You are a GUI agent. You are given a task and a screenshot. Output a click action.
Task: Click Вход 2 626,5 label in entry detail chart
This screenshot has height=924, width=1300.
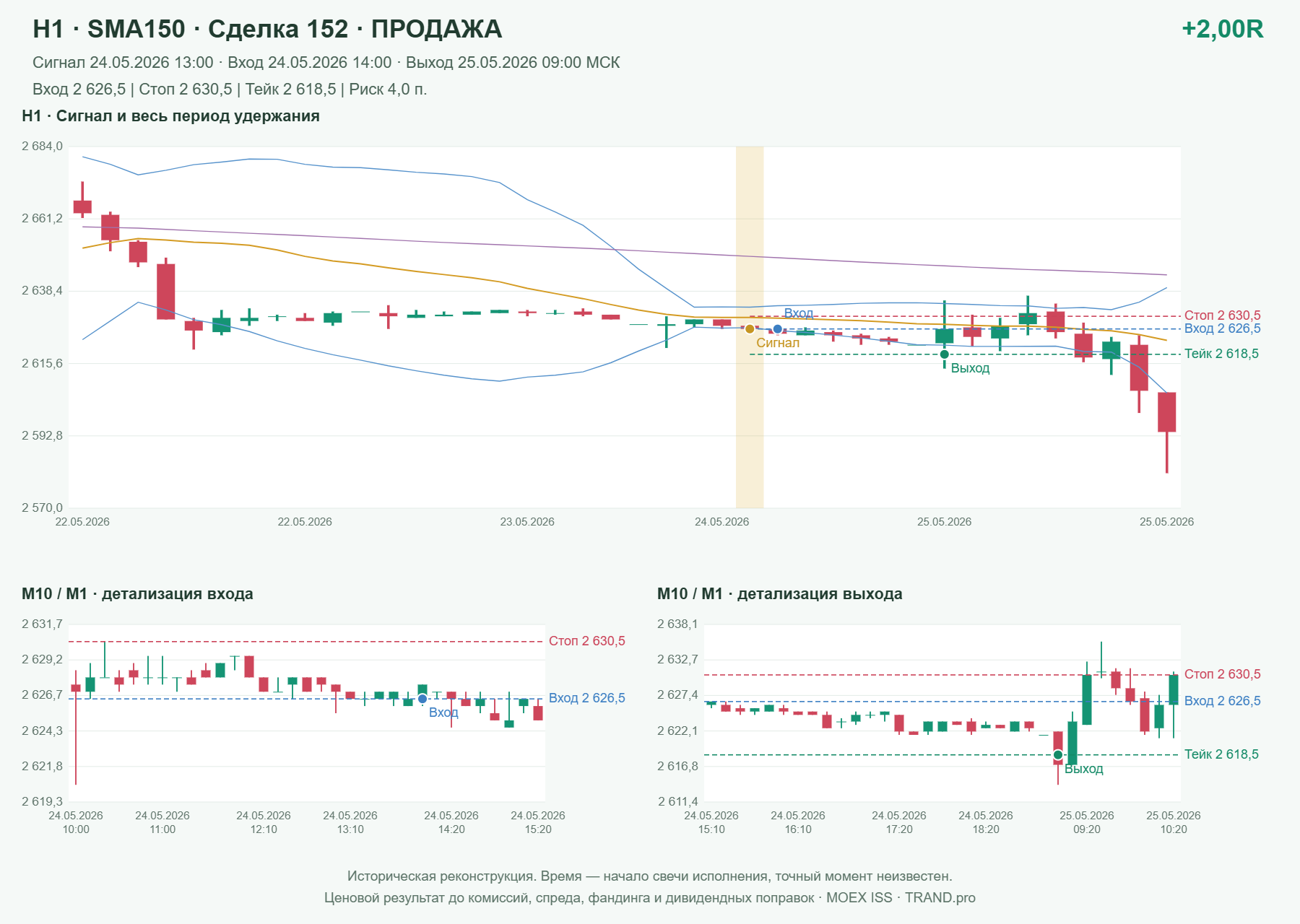[587, 698]
